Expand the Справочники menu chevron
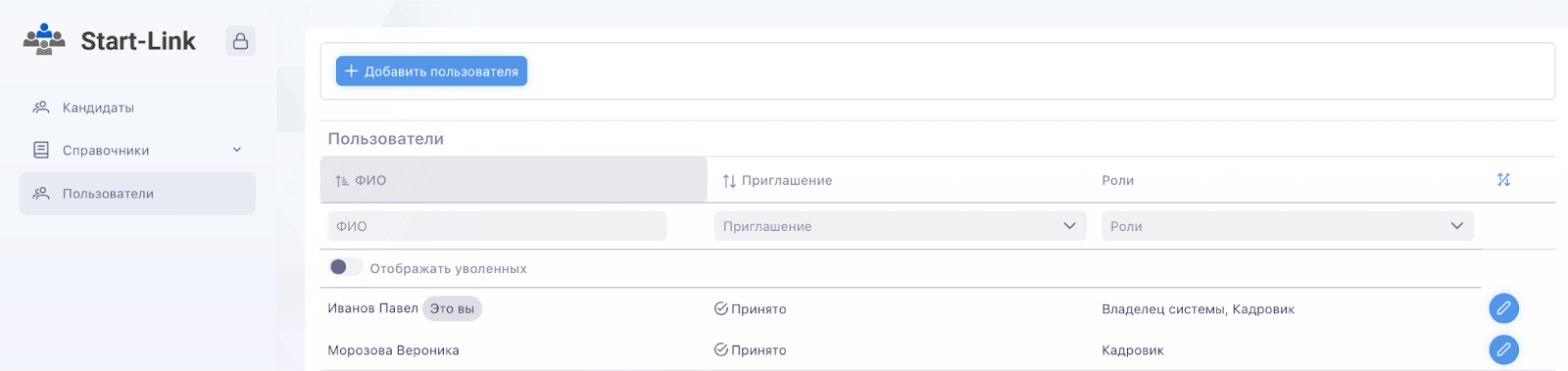 [236, 150]
